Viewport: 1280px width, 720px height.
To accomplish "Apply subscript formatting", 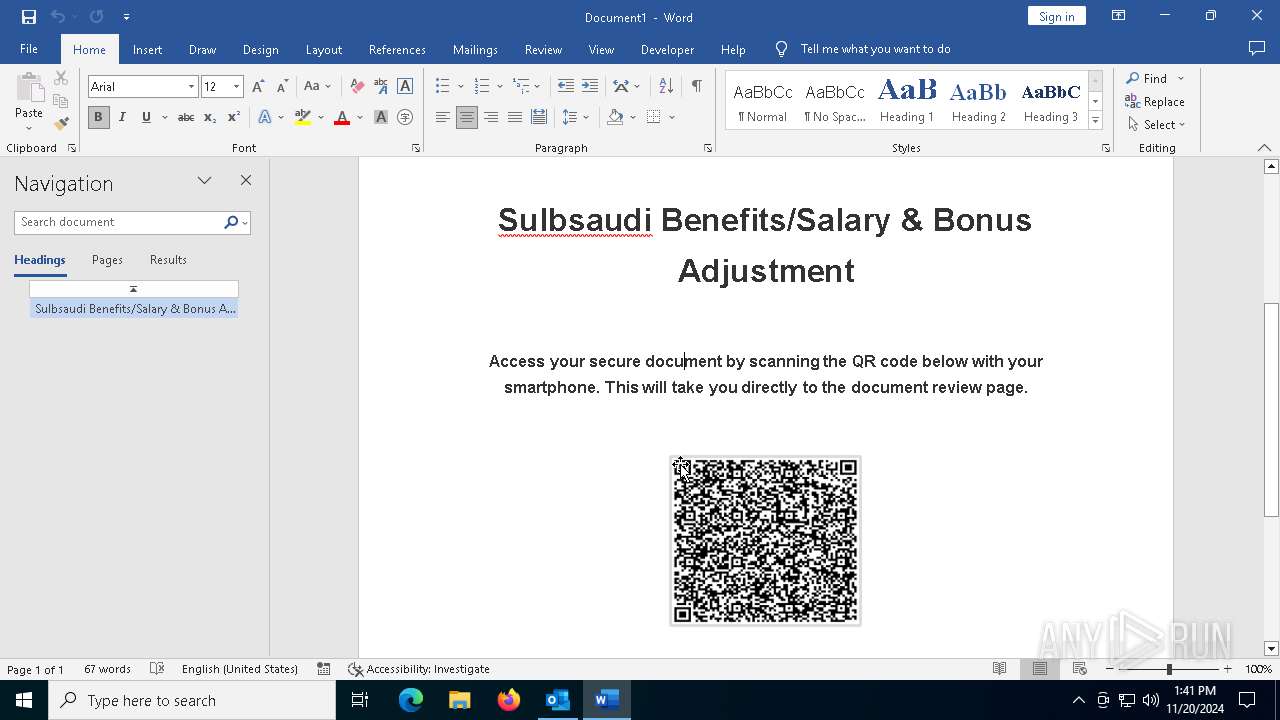I will click(x=210, y=117).
